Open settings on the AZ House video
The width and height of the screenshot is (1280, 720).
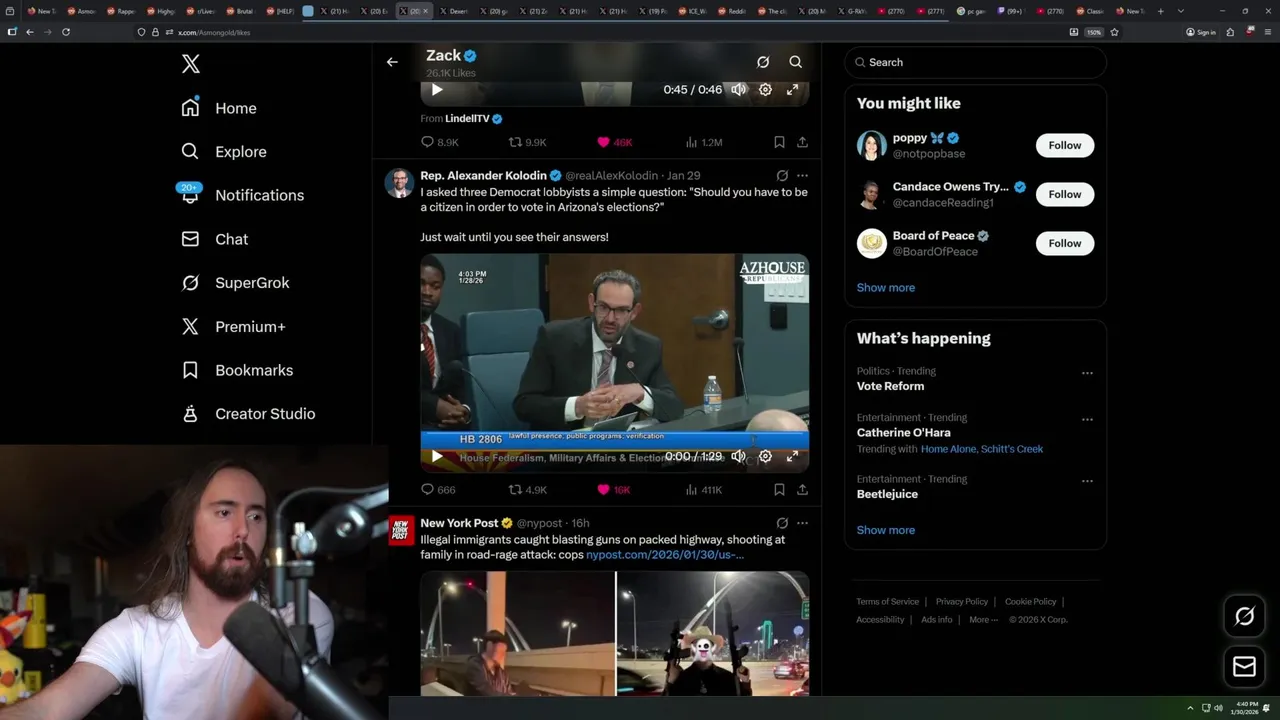coord(765,457)
